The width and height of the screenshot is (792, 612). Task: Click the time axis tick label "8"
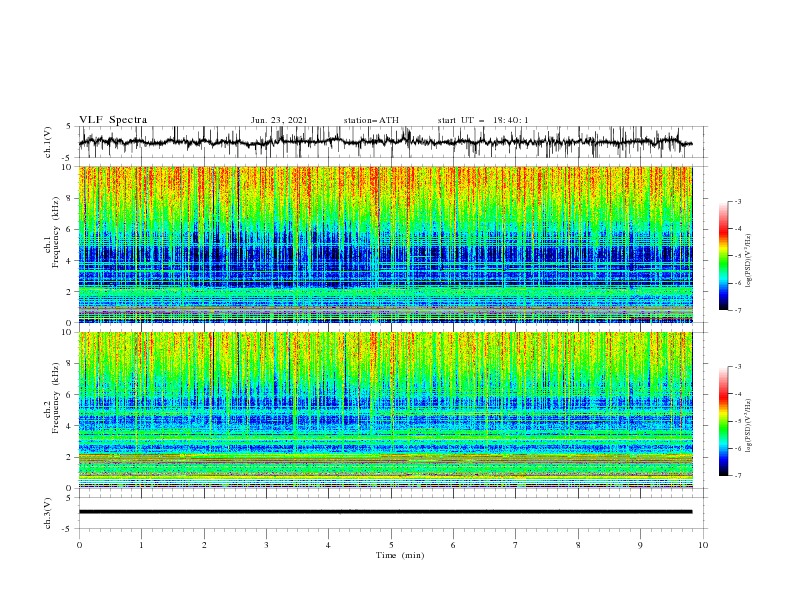click(578, 545)
